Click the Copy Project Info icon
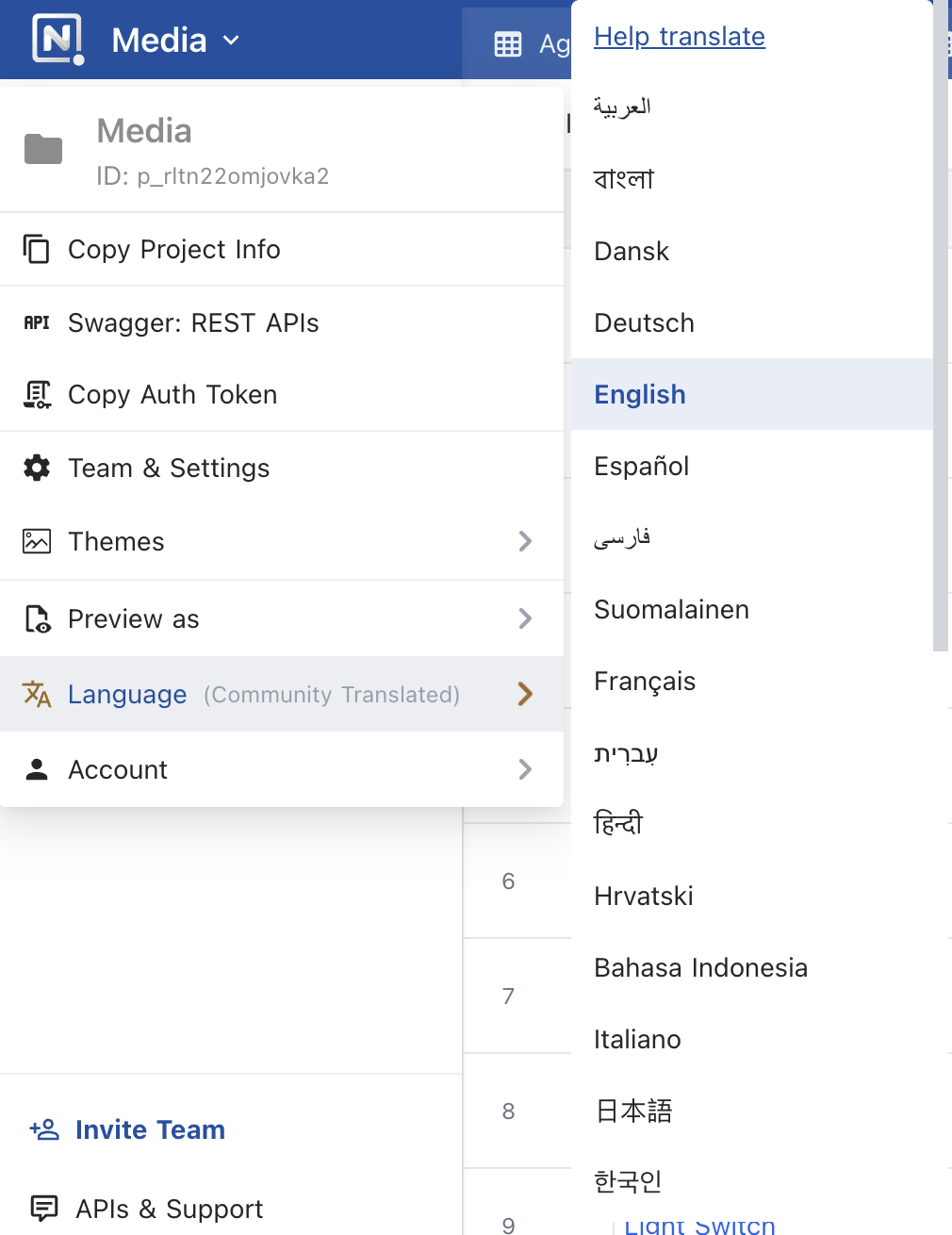This screenshot has height=1235, width=952. (36, 249)
